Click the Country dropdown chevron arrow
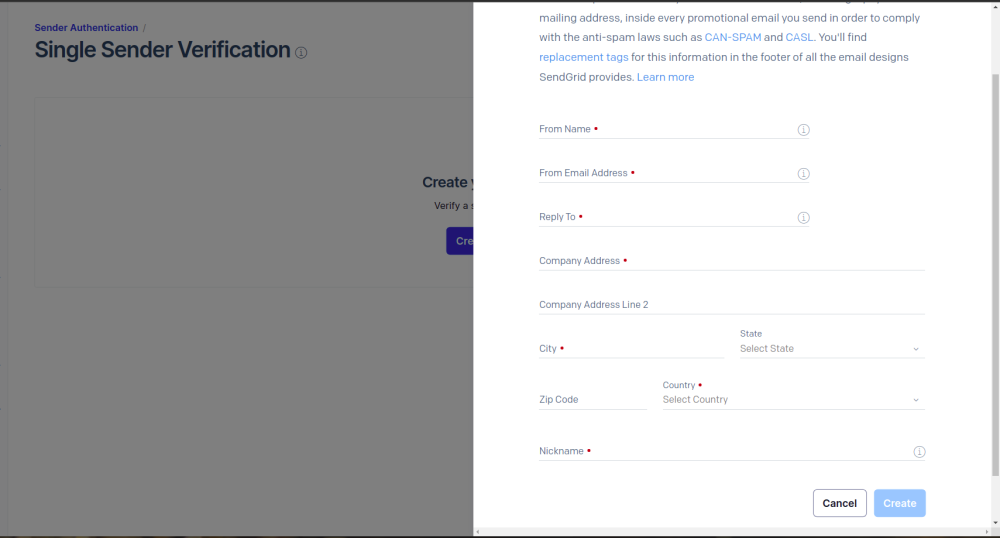The image size is (1000, 538). tap(915, 400)
